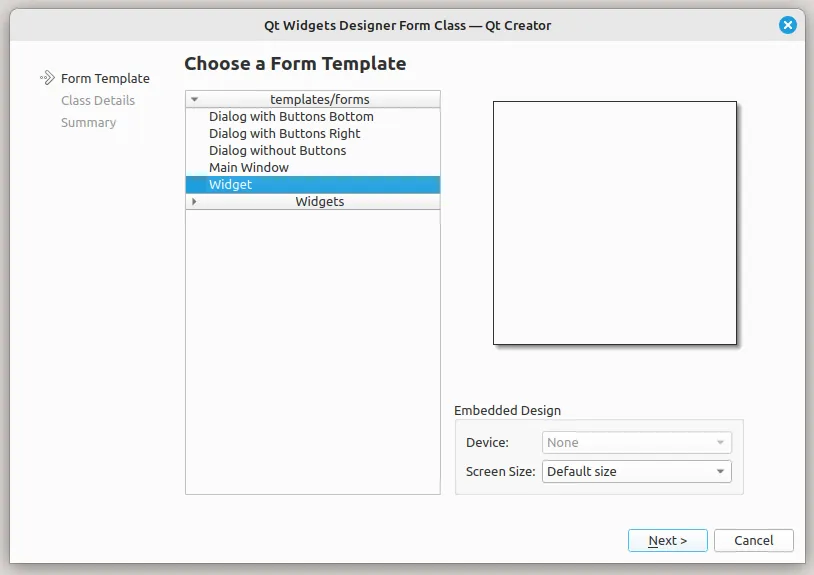Expand the Widgets group arrow
Viewport: 814px width, 575px height.
(194, 201)
